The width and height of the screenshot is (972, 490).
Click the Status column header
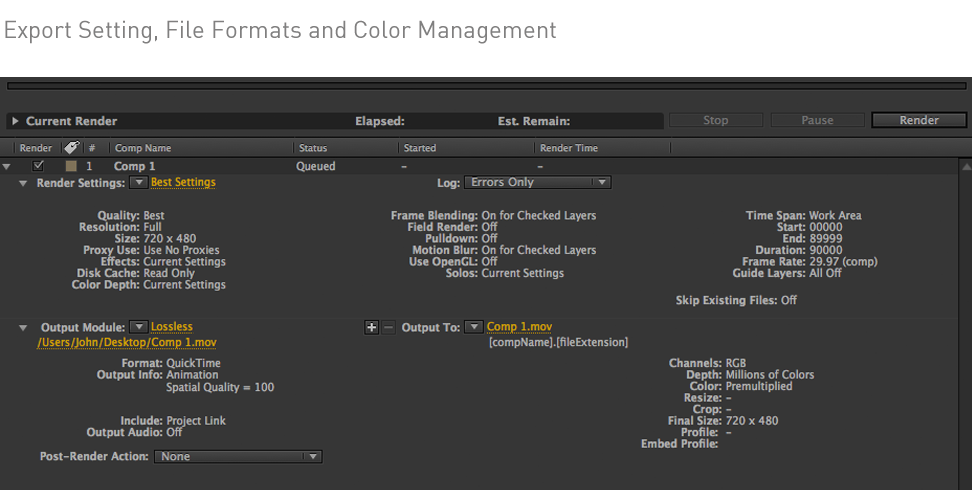pyautogui.click(x=313, y=148)
